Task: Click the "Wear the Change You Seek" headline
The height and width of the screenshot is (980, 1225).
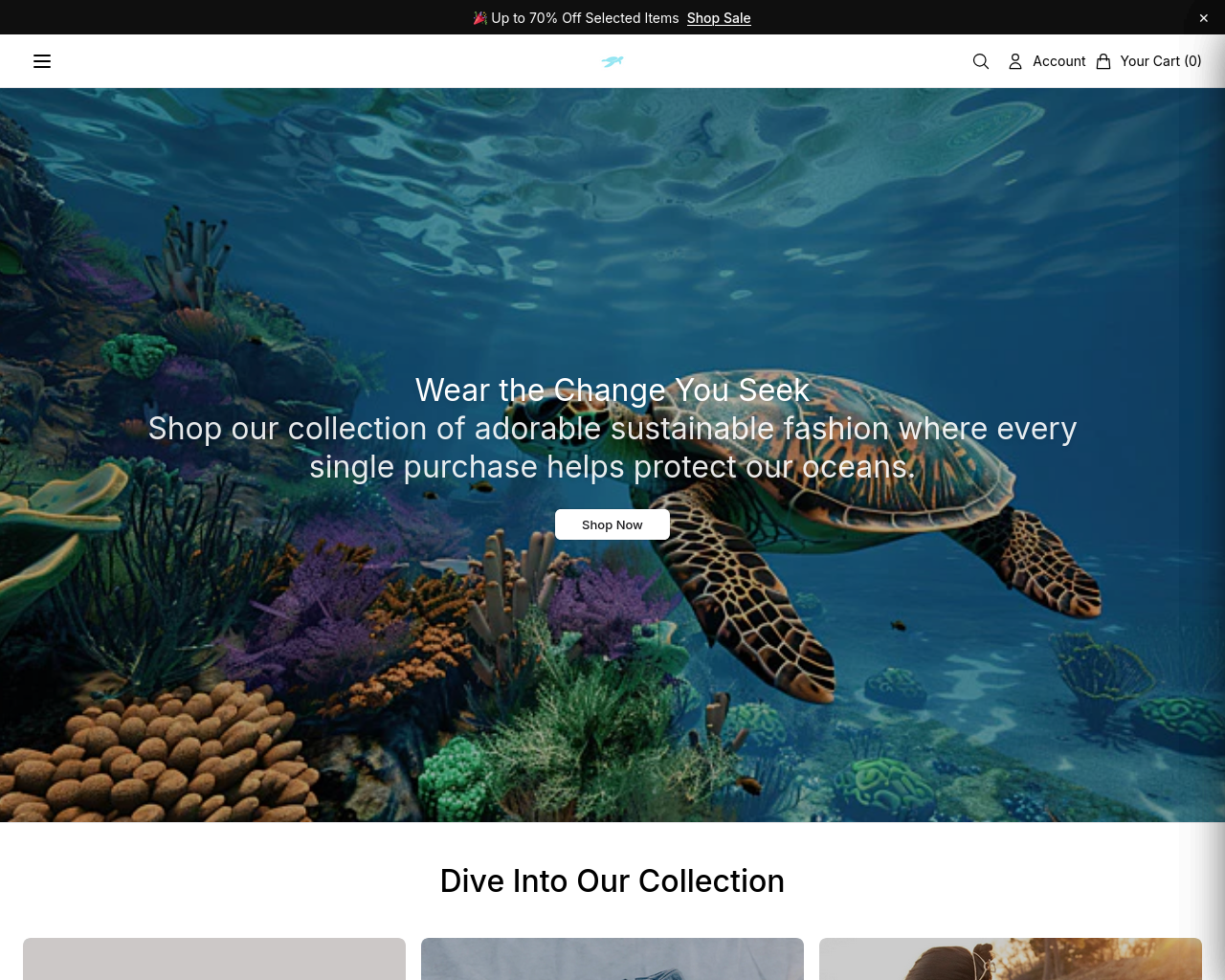Action: coord(612,390)
